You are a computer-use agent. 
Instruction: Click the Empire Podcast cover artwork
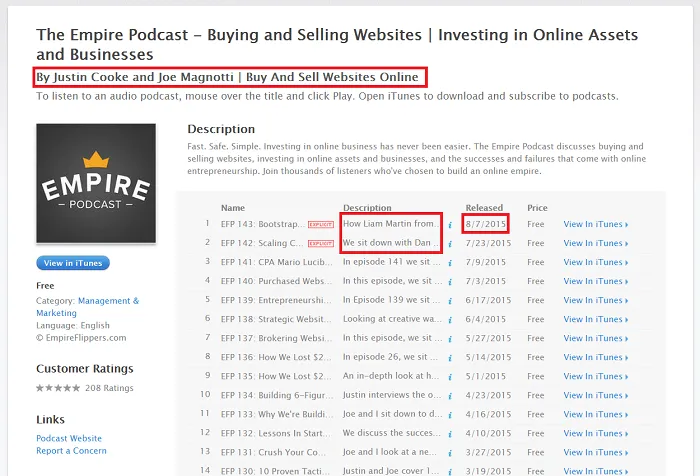96,183
